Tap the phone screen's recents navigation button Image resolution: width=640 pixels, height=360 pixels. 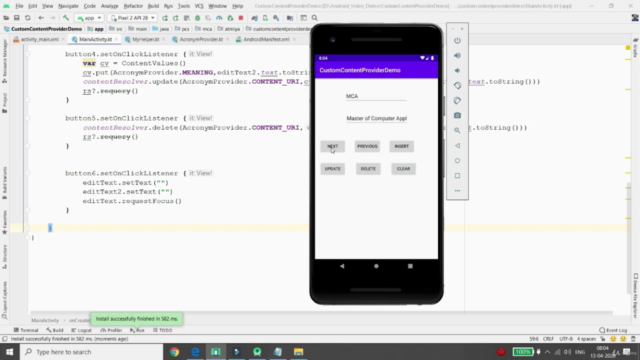(x=410, y=266)
